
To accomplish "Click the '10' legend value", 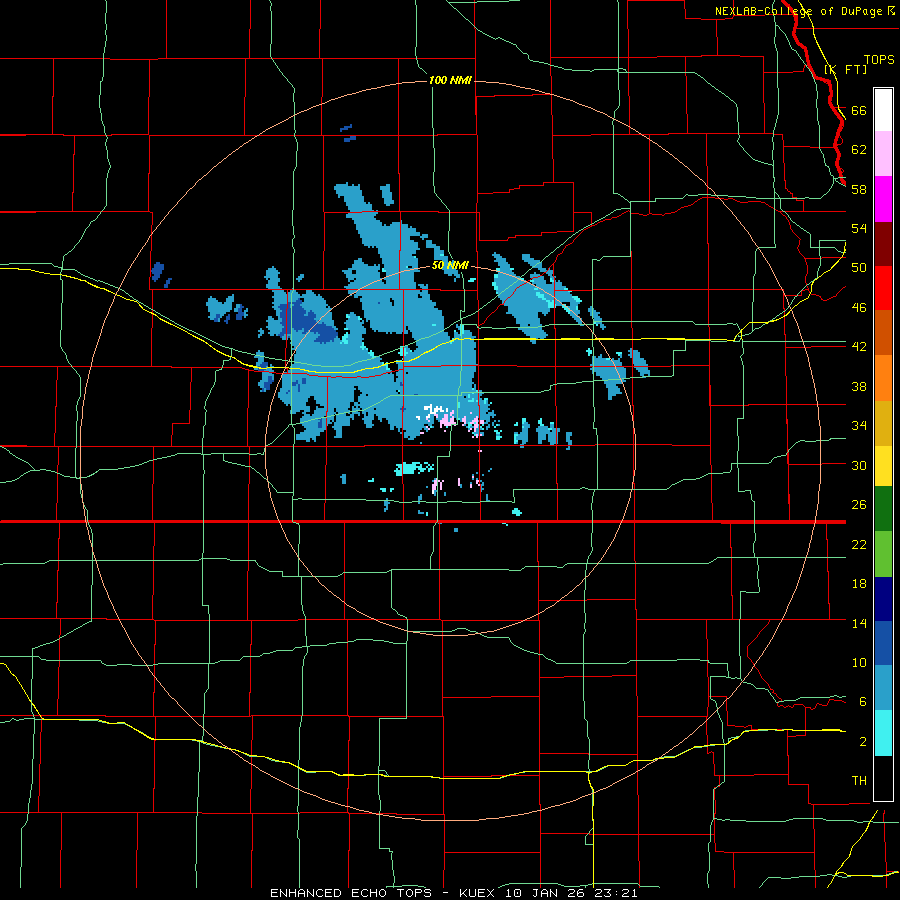I will [859, 662].
